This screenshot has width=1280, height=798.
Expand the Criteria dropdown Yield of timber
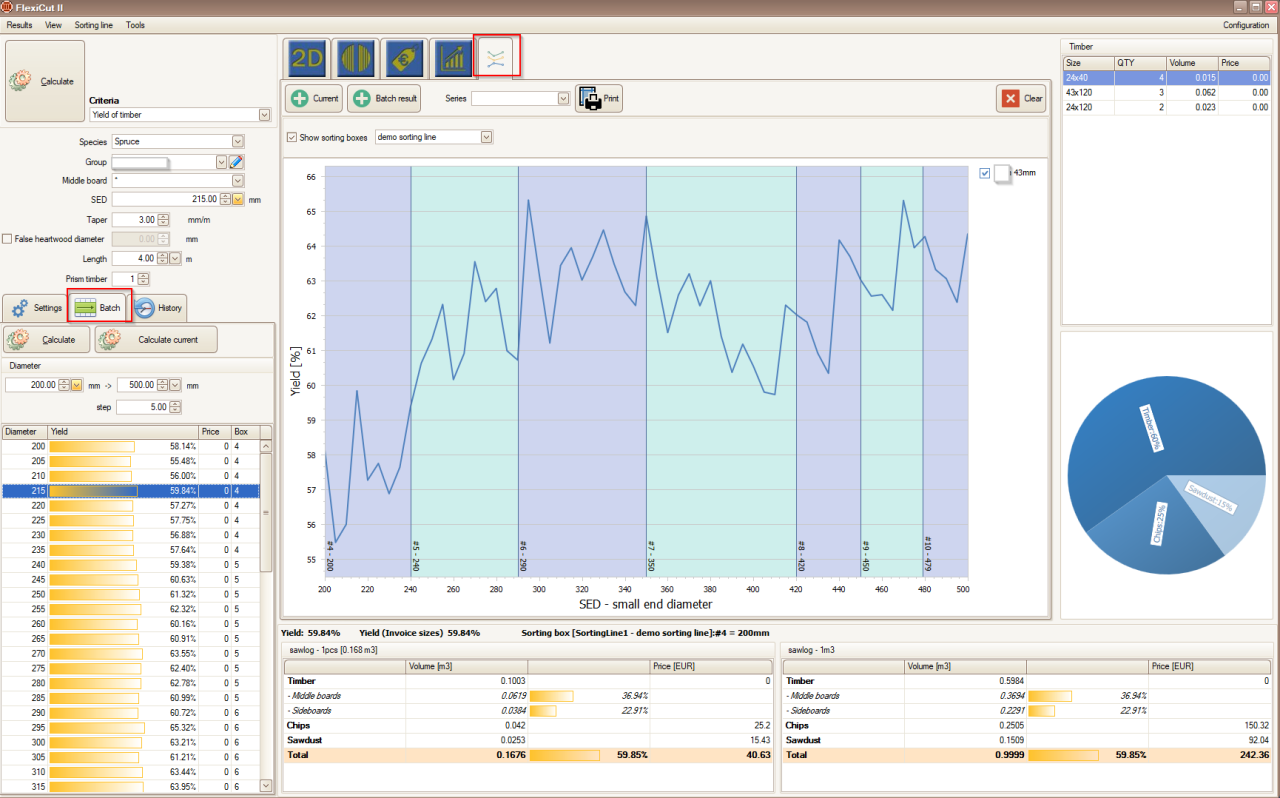click(265, 115)
